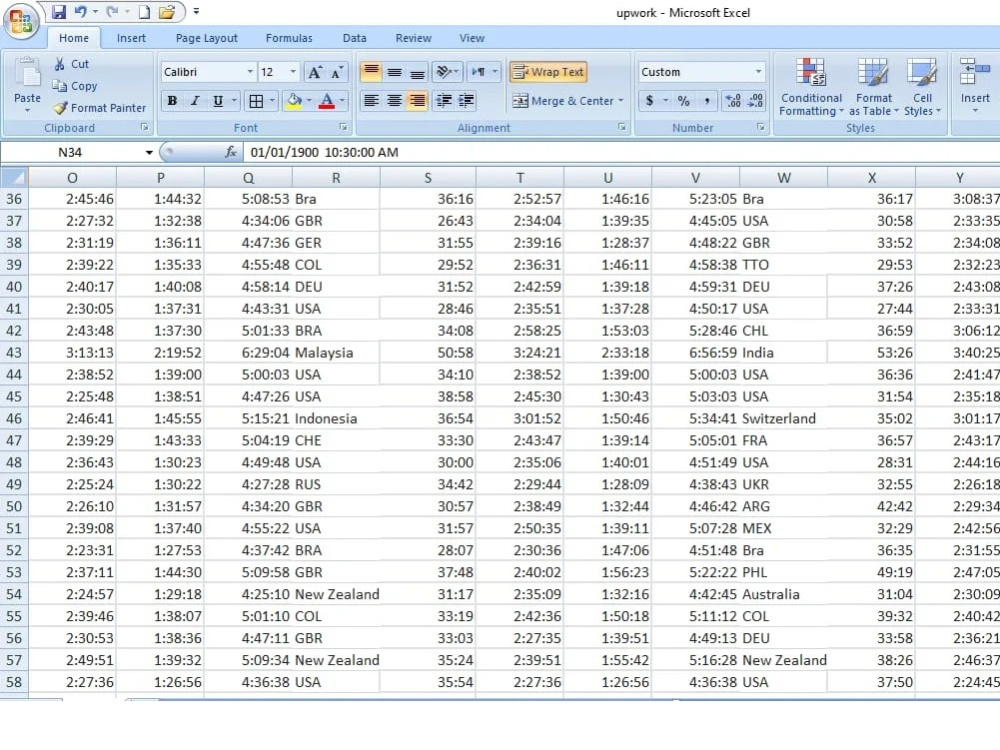This screenshot has height=750, width=1000.
Task: Open fill color dropdown arrow
Action: 309,101
